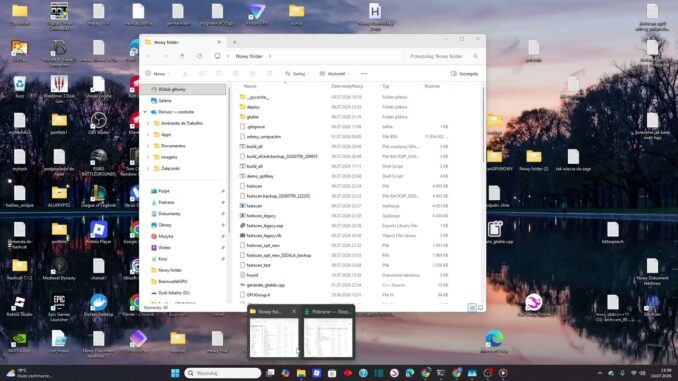Select the Nowy folder tab
The width and height of the screenshot is (678, 381).
(183, 42)
